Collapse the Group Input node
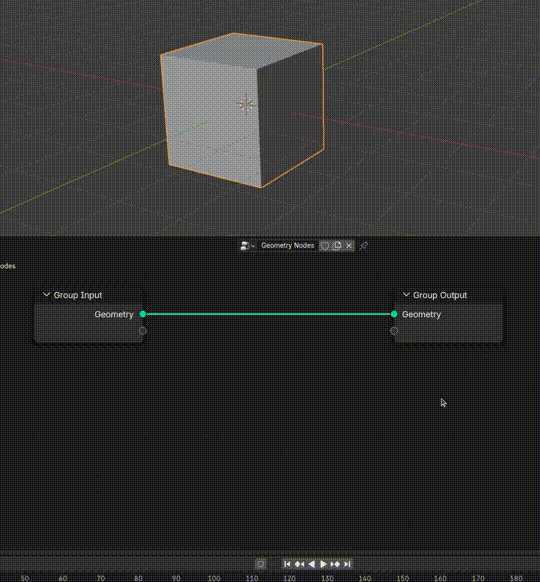The width and height of the screenshot is (540, 582). tap(46, 295)
